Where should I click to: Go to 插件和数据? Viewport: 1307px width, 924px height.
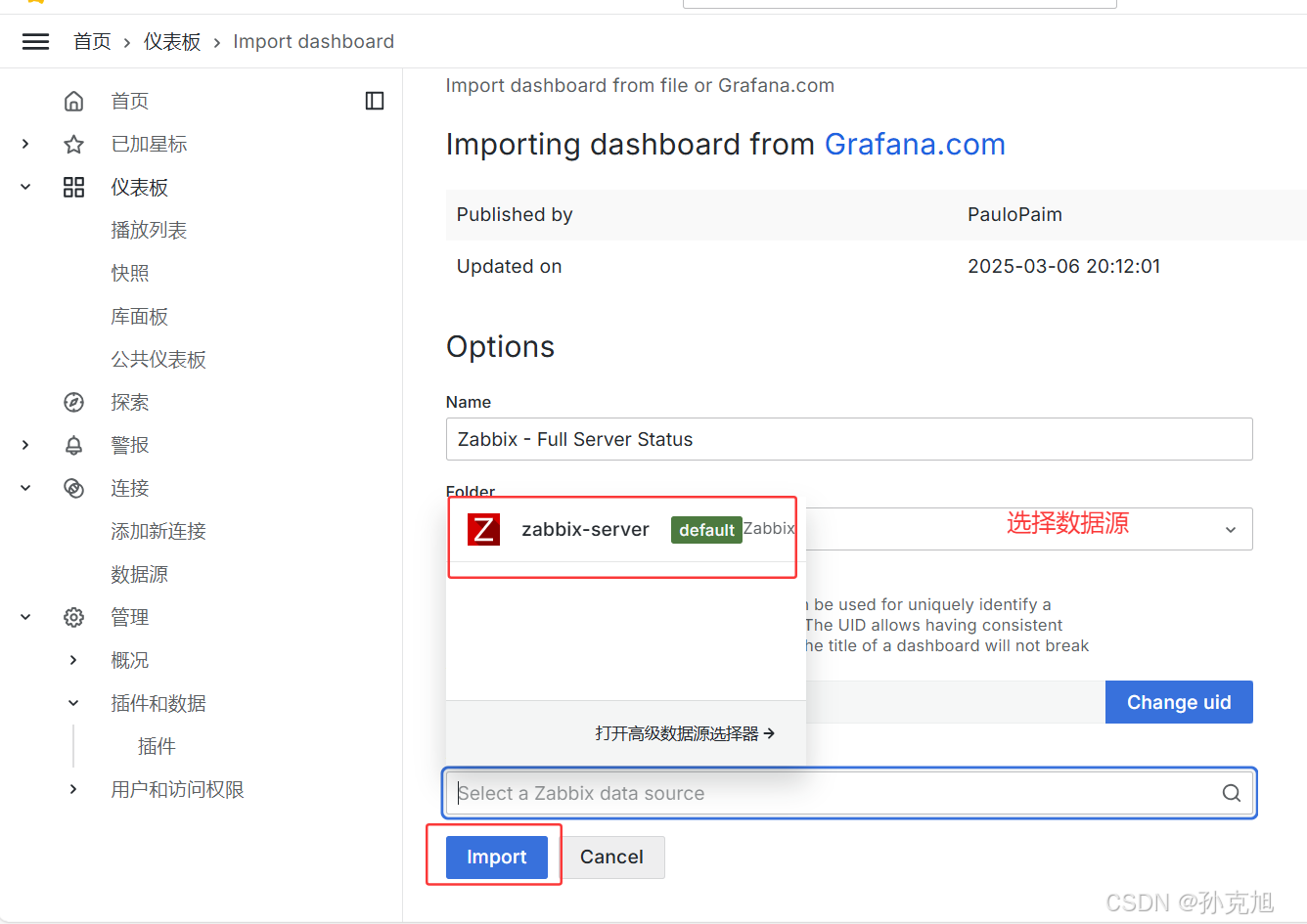(x=158, y=703)
